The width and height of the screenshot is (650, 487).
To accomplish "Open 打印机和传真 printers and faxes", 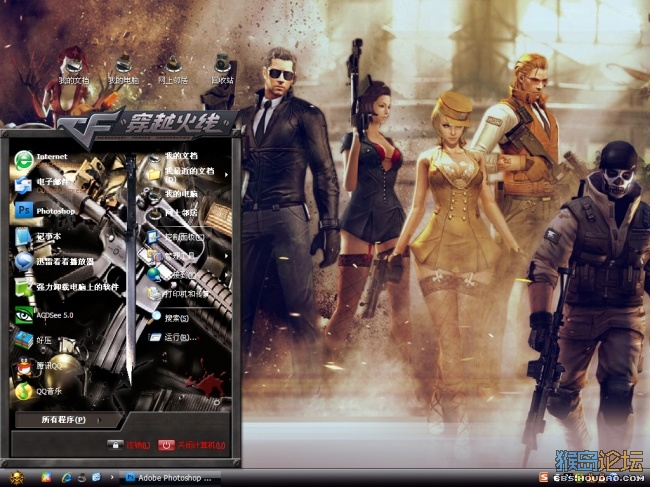I will pos(179,293).
